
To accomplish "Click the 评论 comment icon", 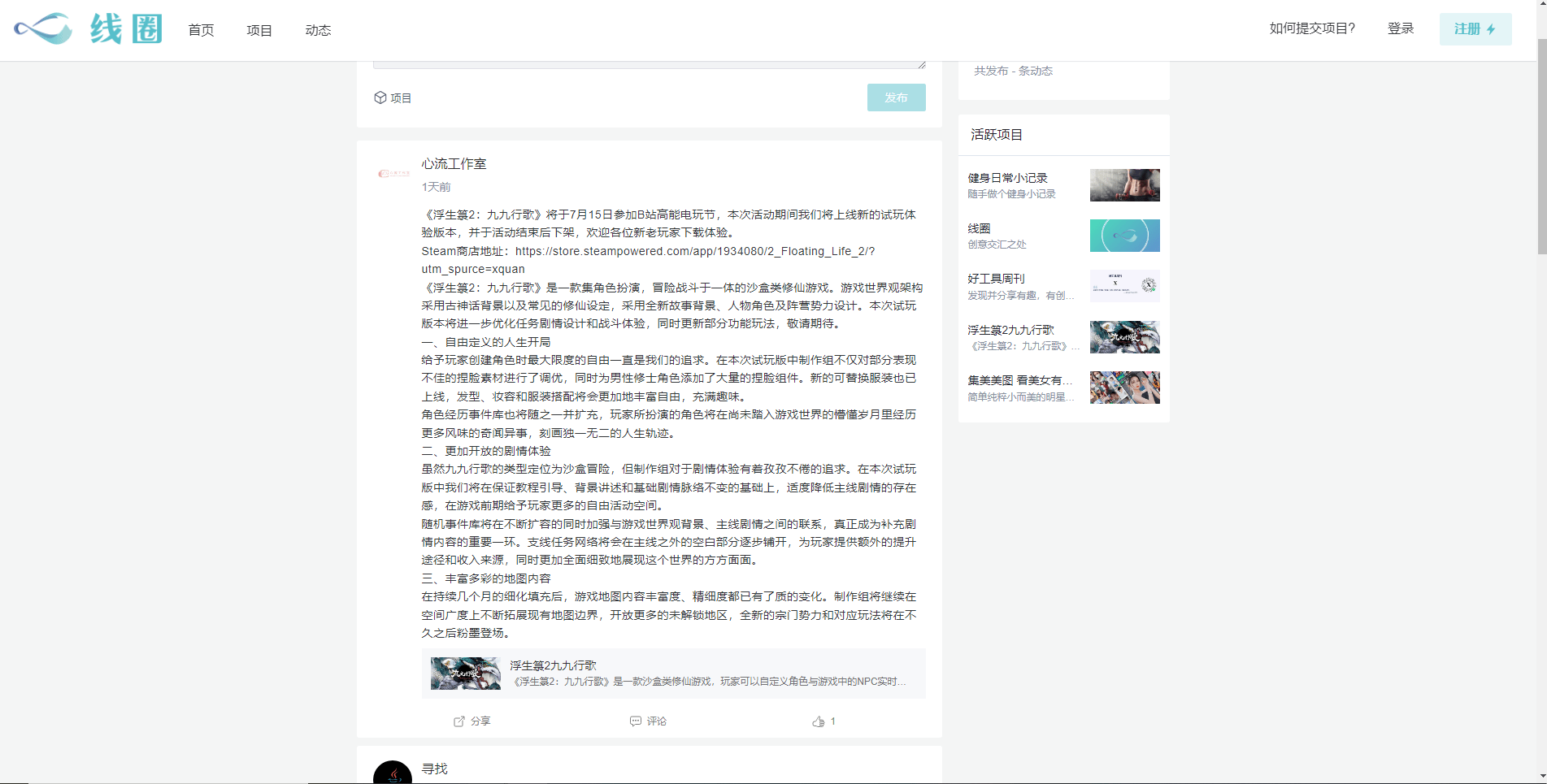I will click(x=636, y=721).
